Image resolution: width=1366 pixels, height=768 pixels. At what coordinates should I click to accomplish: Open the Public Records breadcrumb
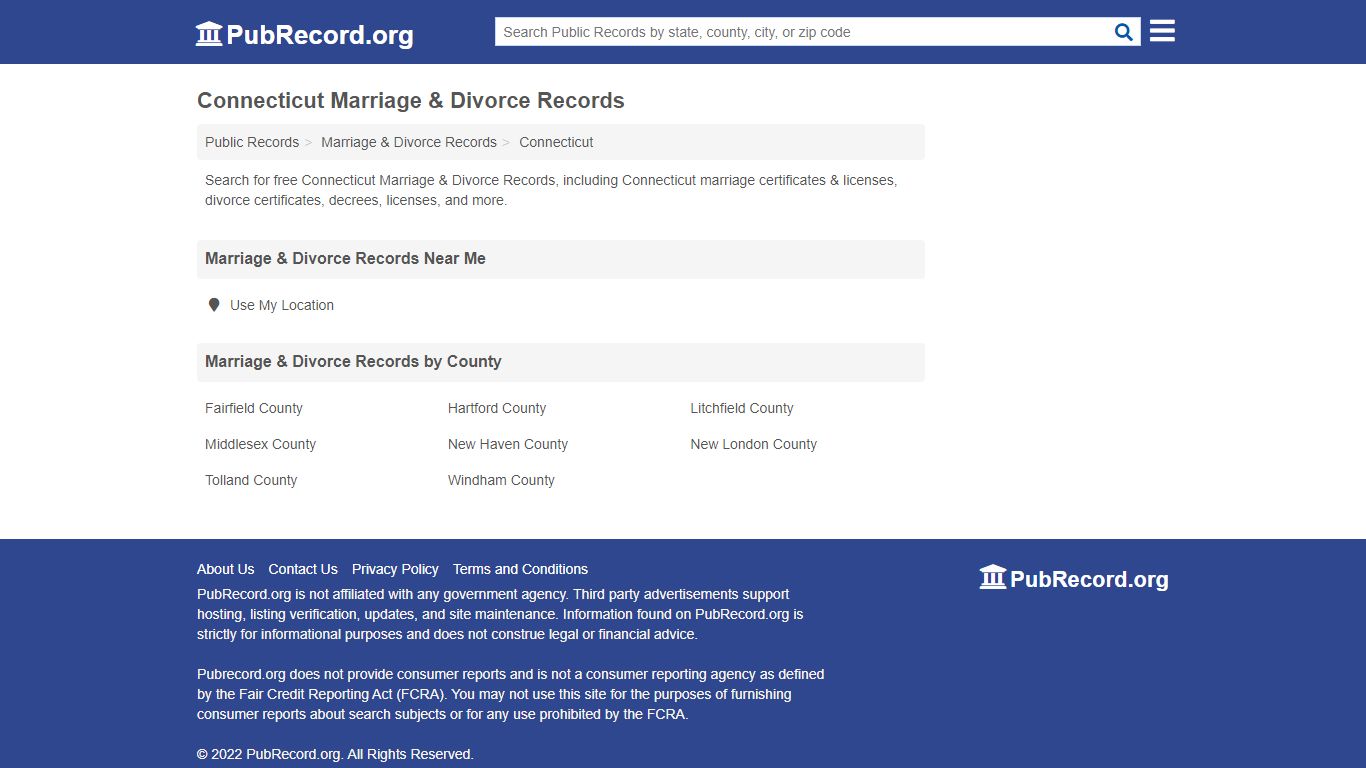tap(252, 142)
